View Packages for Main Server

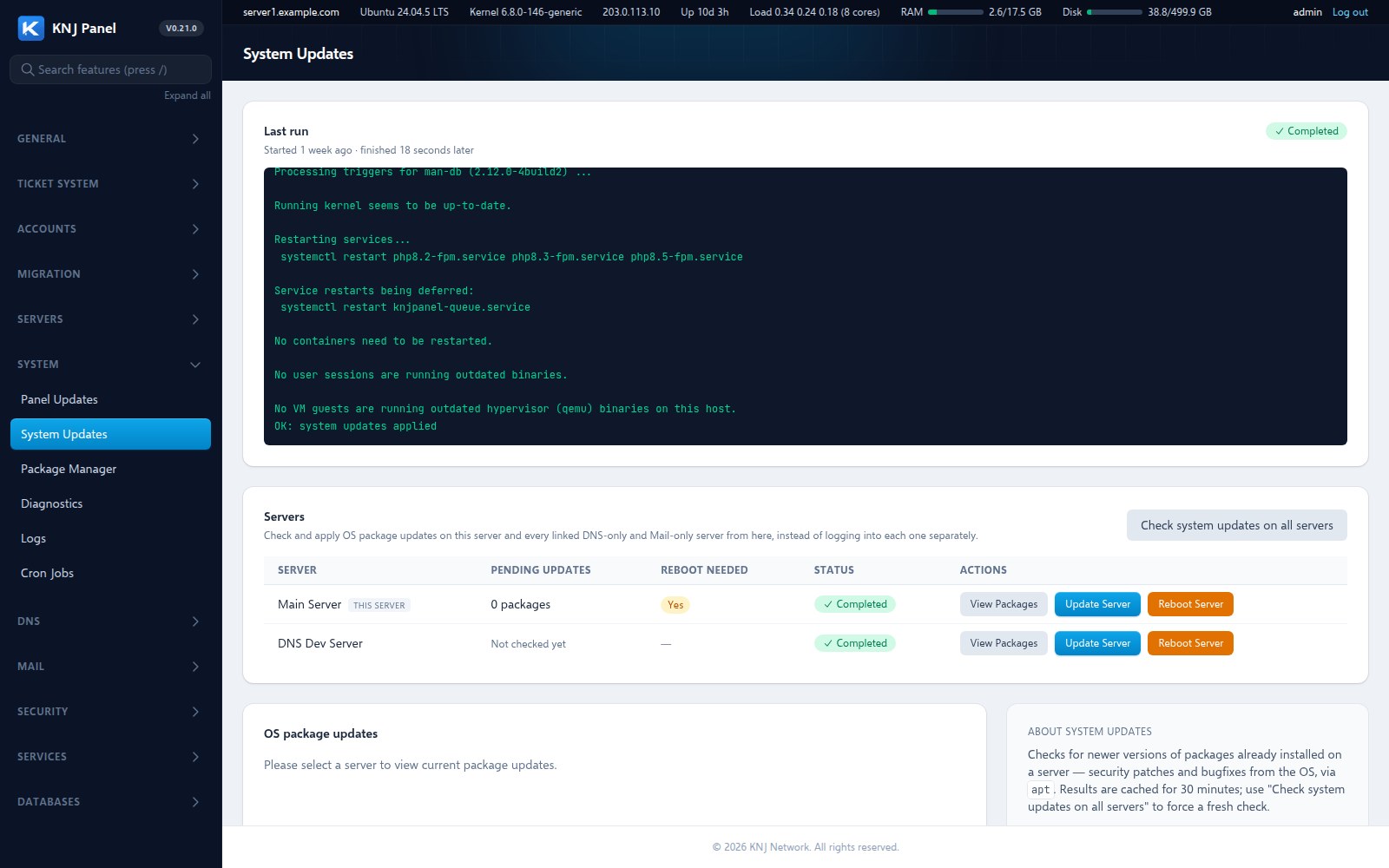coord(1004,604)
